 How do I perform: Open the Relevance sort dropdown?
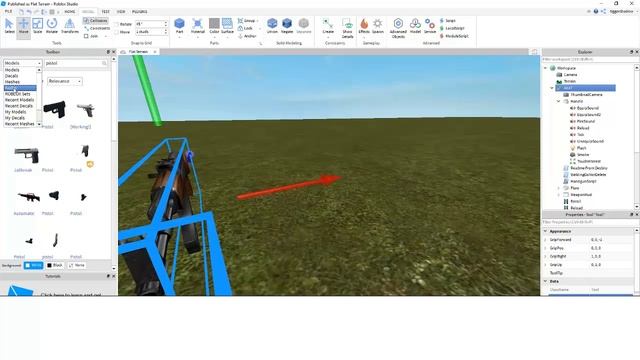pos(64,81)
